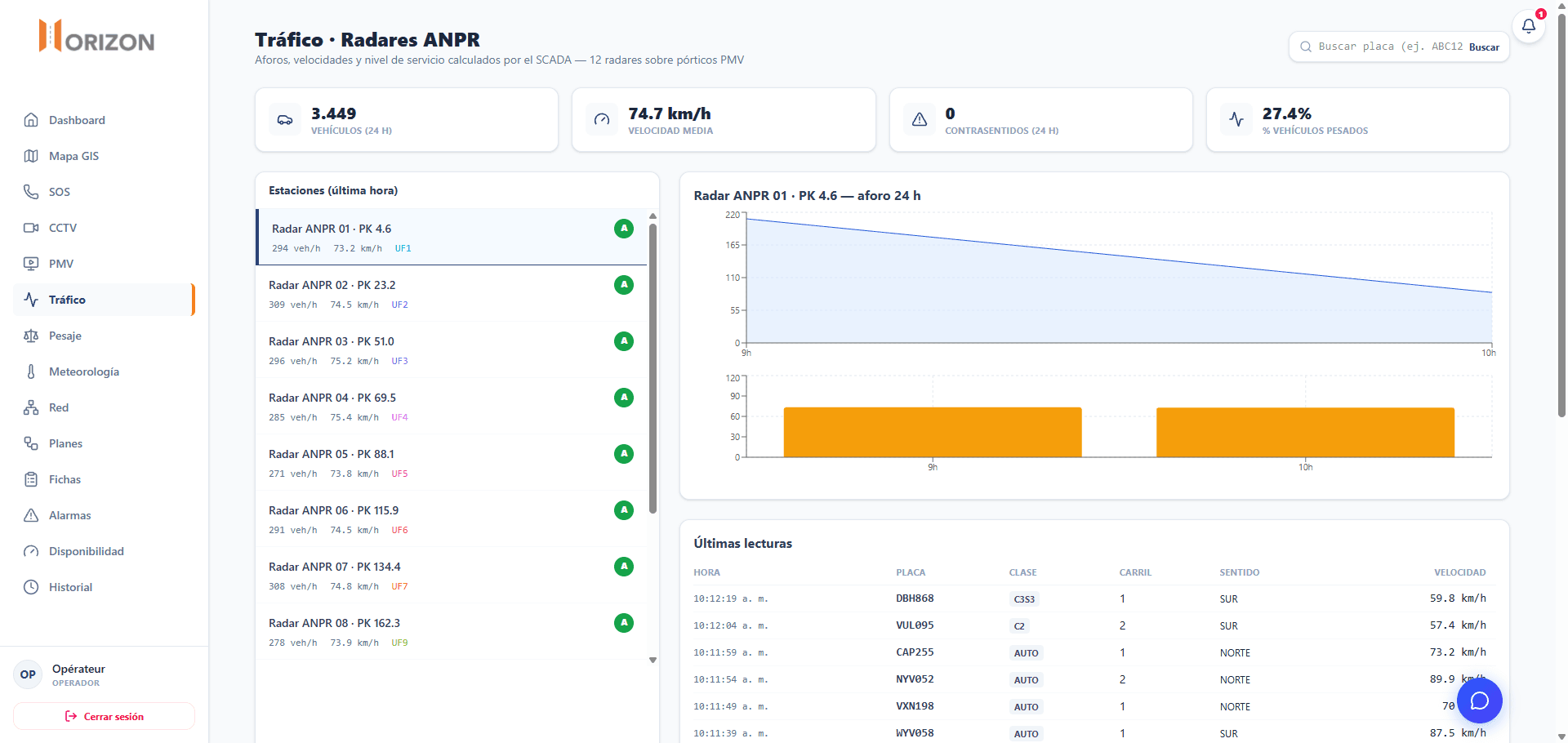Click plate CAP255 in readings table
Screen dimensions: 1568x743
pyautogui.click(x=915, y=652)
